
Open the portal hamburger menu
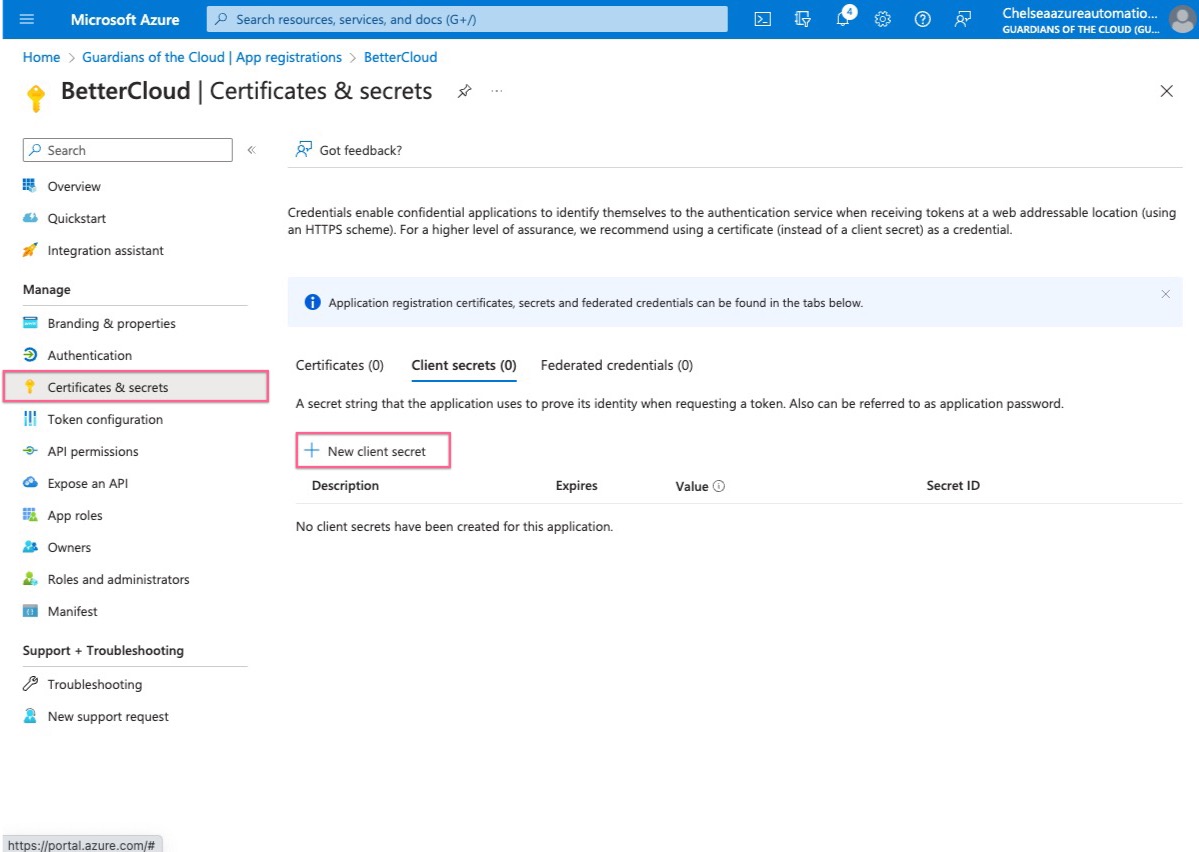click(x=27, y=19)
